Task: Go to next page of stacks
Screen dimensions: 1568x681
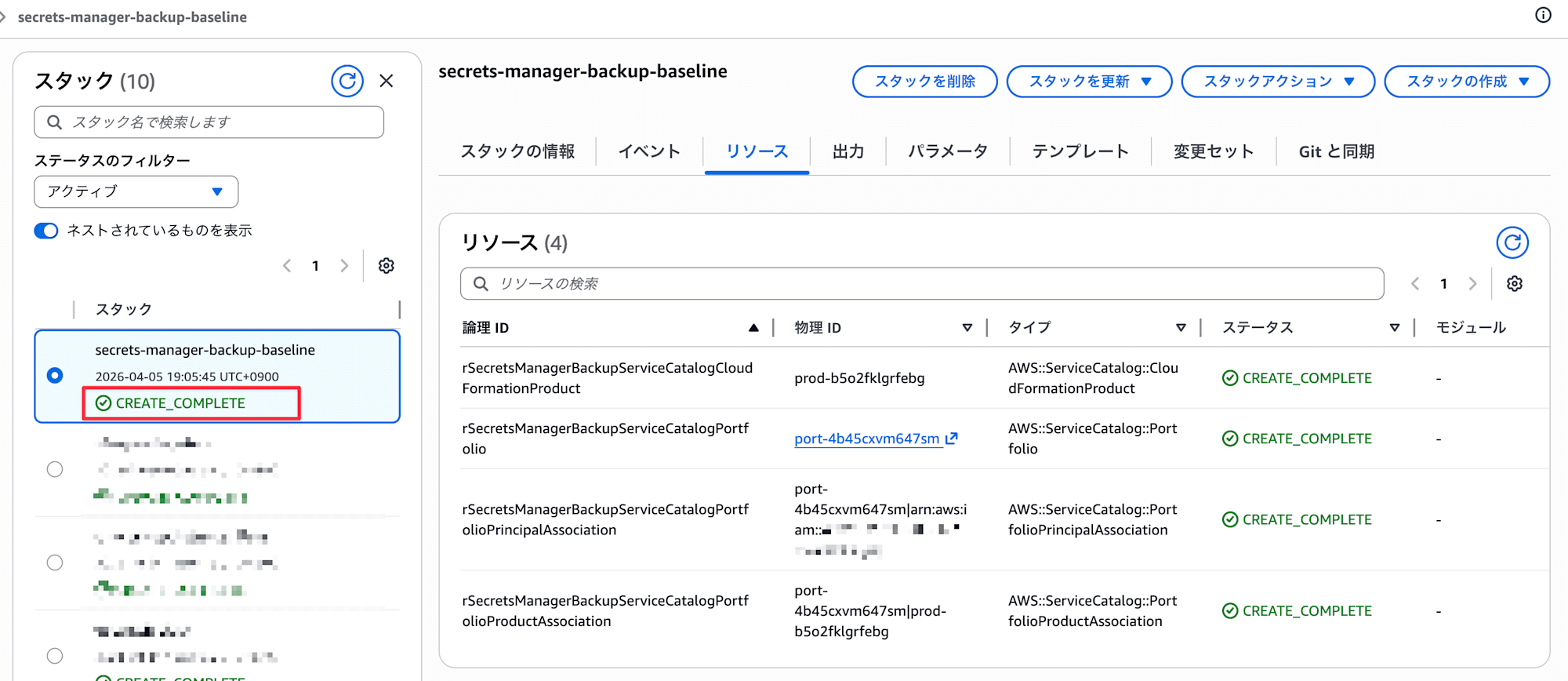Action: [x=344, y=266]
